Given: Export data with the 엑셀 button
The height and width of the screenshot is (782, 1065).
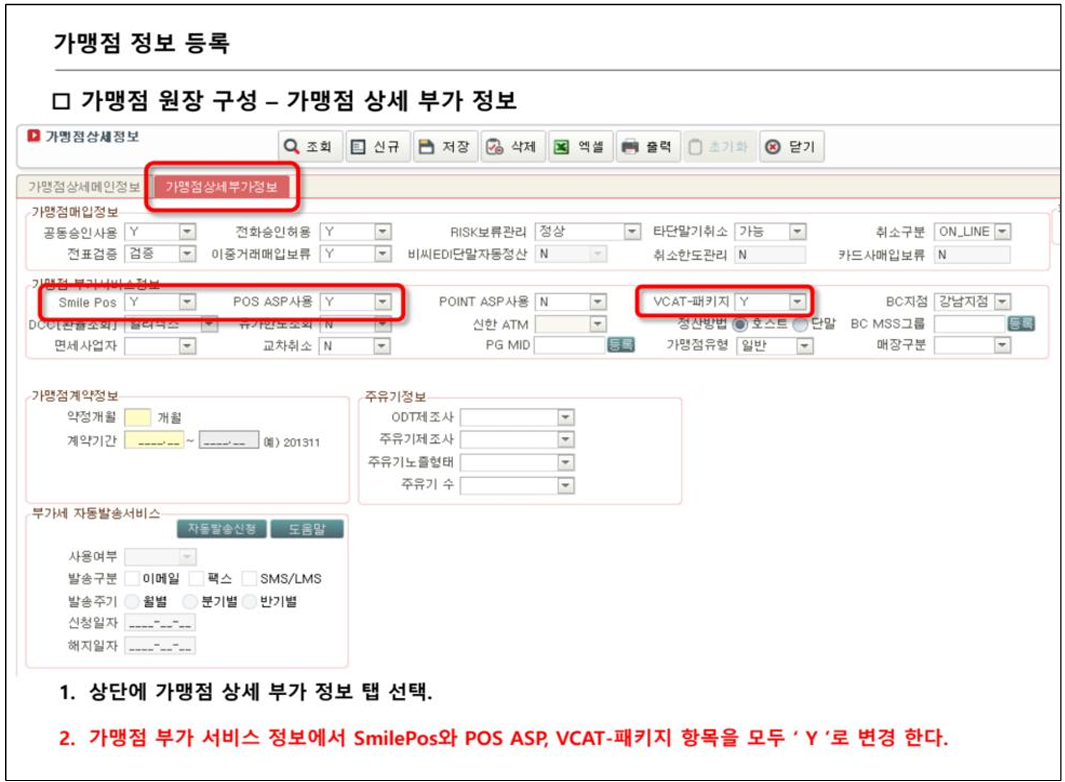Looking at the screenshot, I should pos(579,147).
